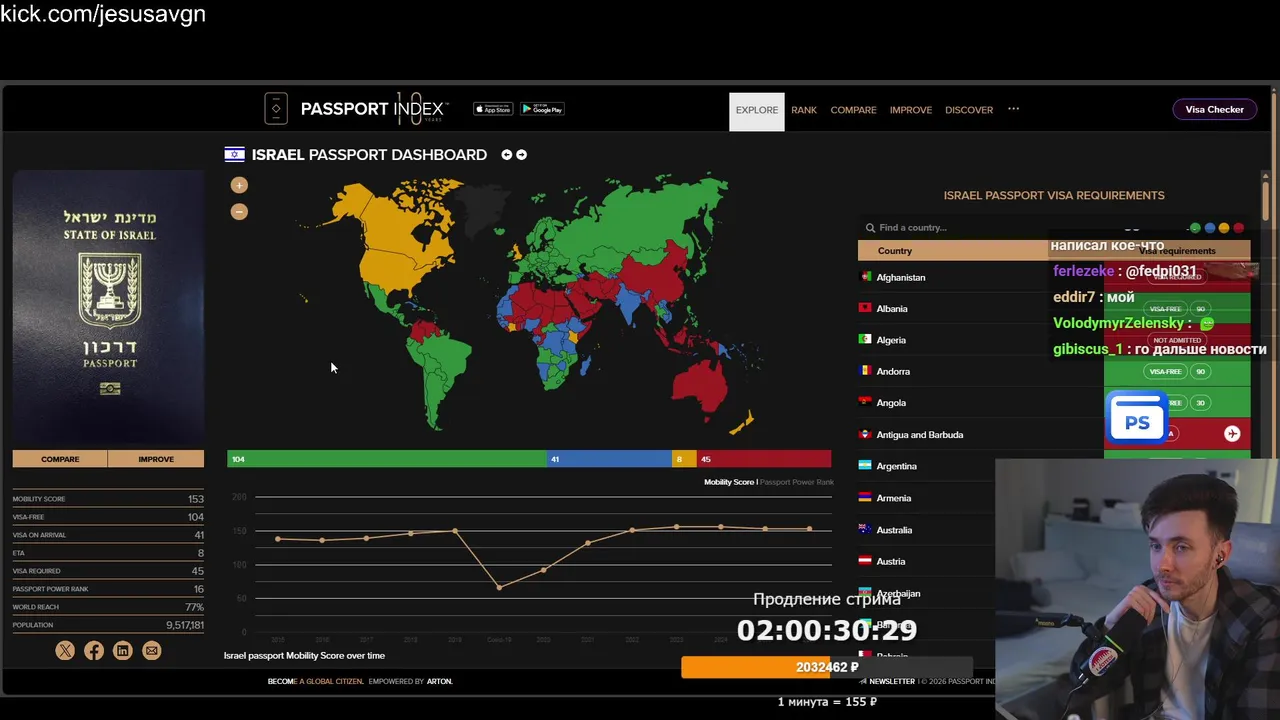Click the ARTON footer link
This screenshot has height=720, width=1280.
(x=440, y=681)
